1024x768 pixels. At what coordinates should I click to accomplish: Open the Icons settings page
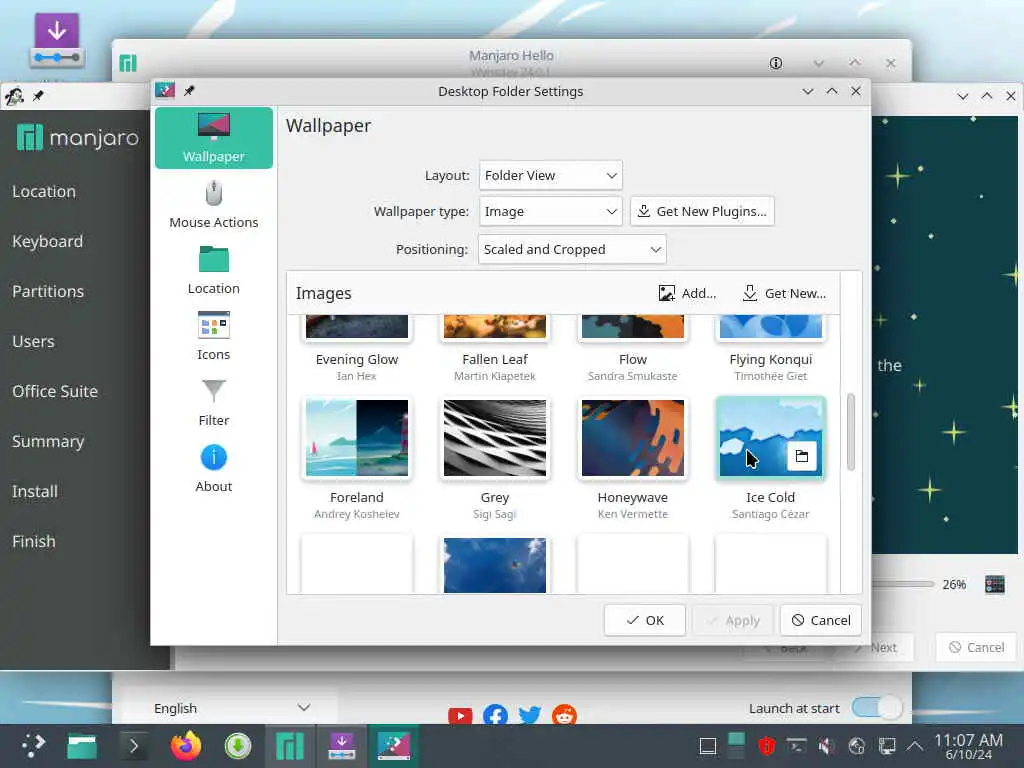pos(214,336)
